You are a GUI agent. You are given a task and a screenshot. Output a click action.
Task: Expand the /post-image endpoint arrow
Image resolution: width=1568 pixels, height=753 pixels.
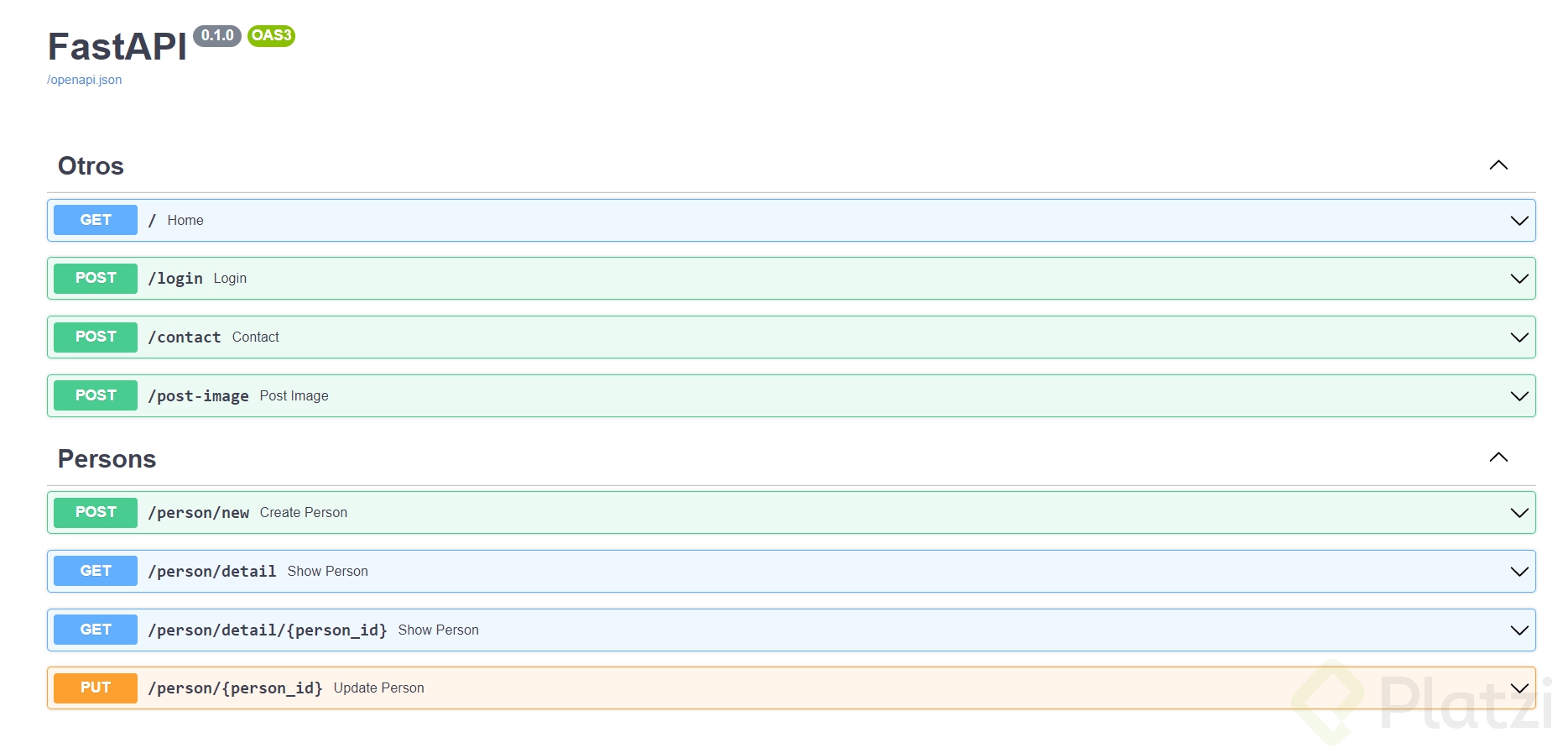tap(1519, 396)
